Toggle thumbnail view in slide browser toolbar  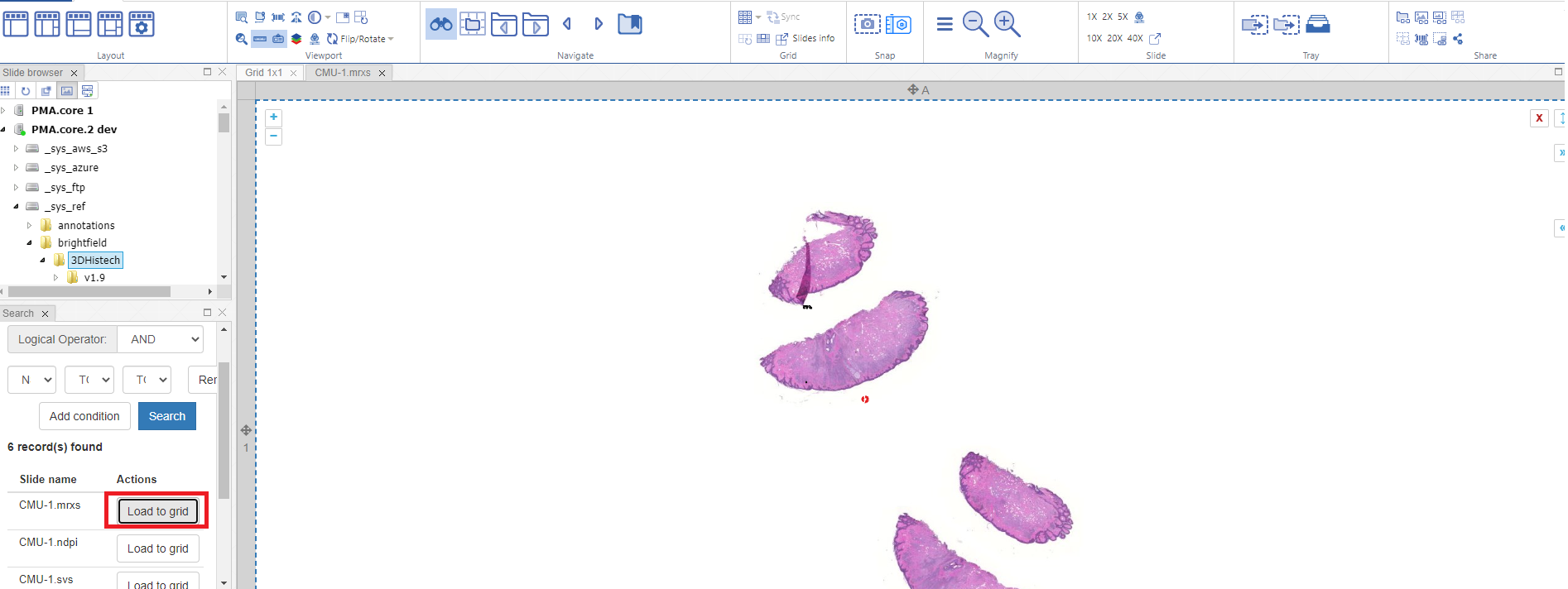click(67, 91)
